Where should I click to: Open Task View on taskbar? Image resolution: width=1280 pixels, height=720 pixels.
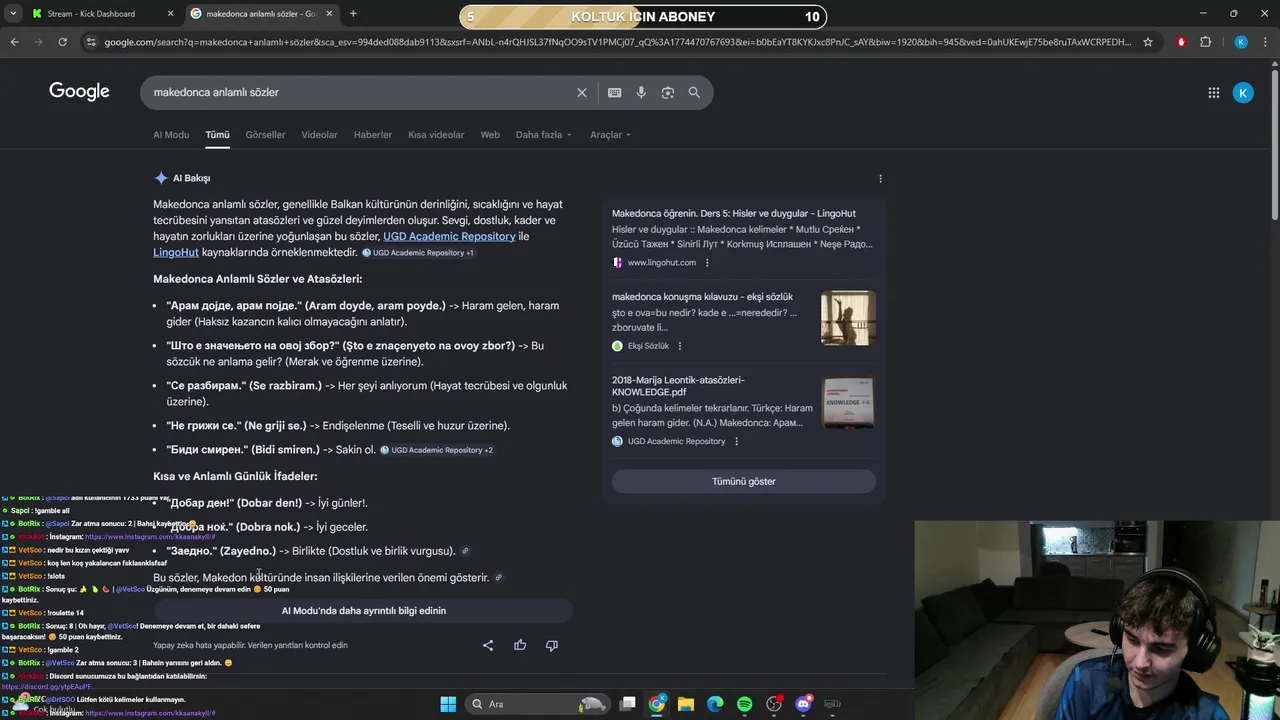(x=628, y=704)
